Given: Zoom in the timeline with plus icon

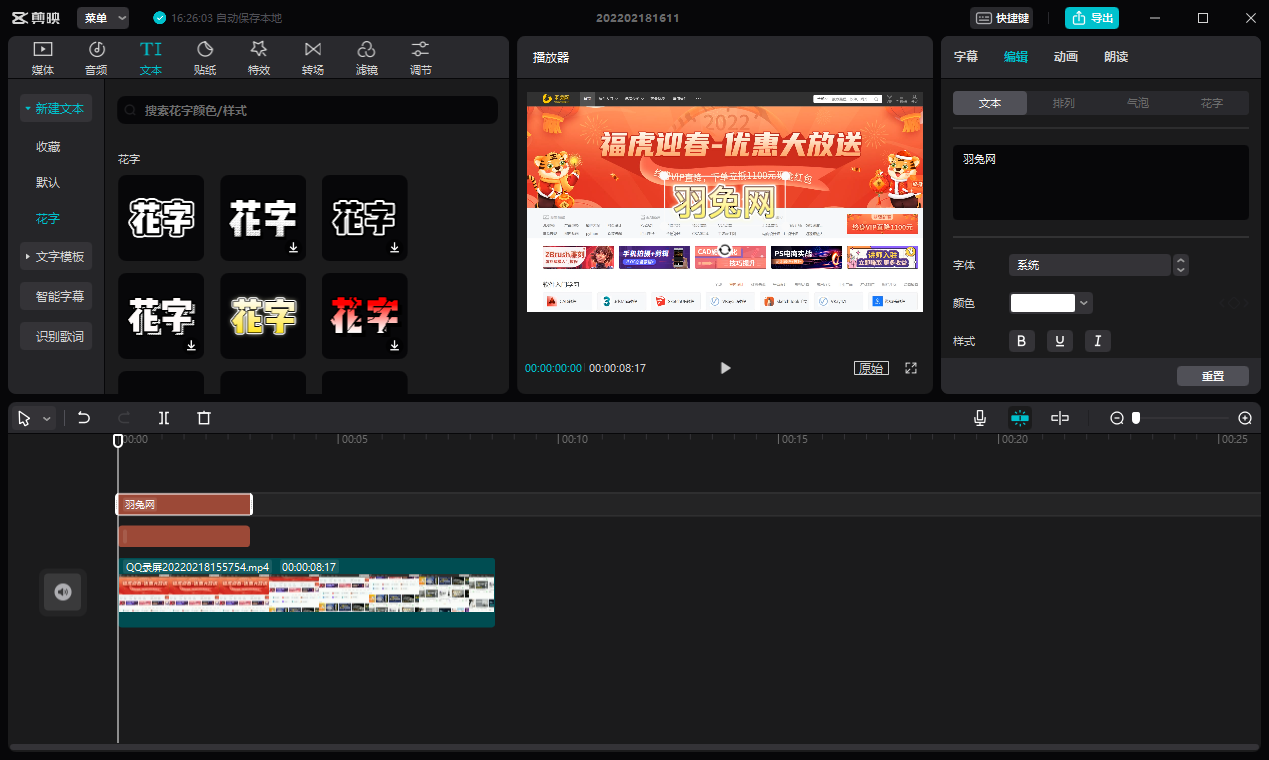Looking at the screenshot, I should coord(1245,418).
